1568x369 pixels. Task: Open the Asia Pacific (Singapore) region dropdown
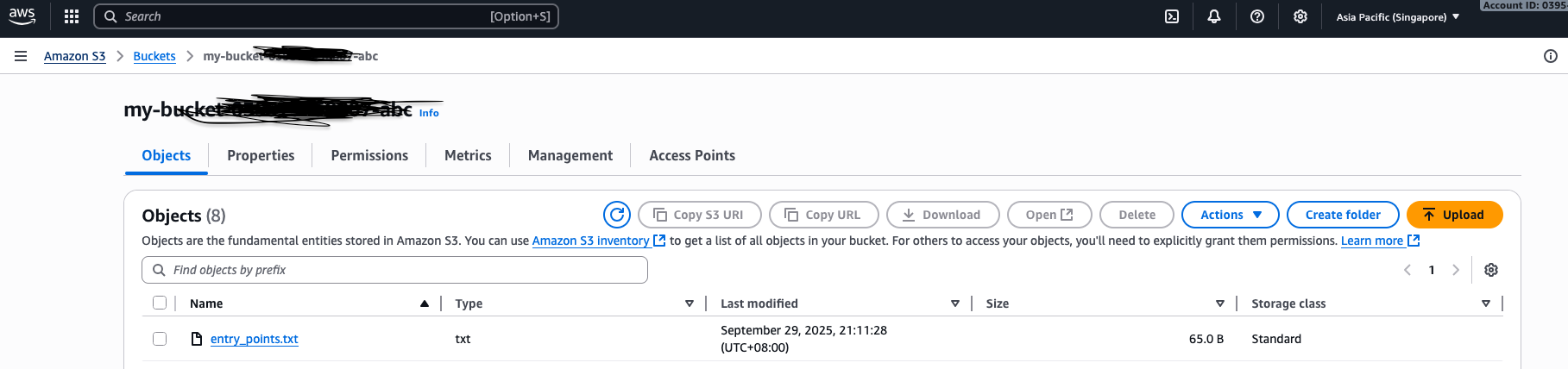coord(1398,16)
